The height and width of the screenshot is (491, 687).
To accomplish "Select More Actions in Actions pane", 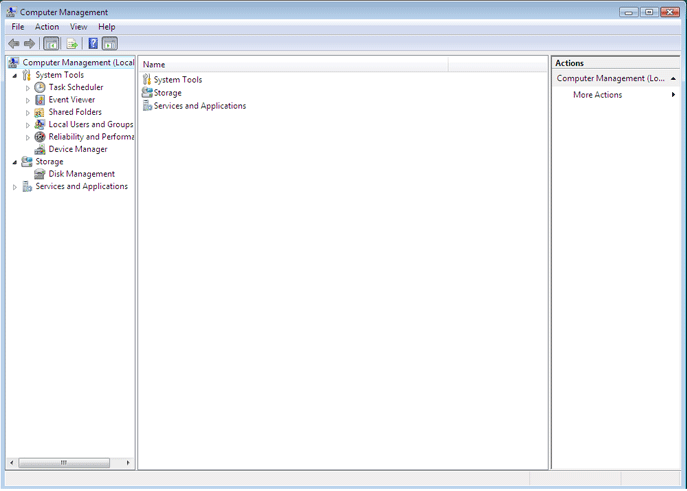I will point(598,95).
